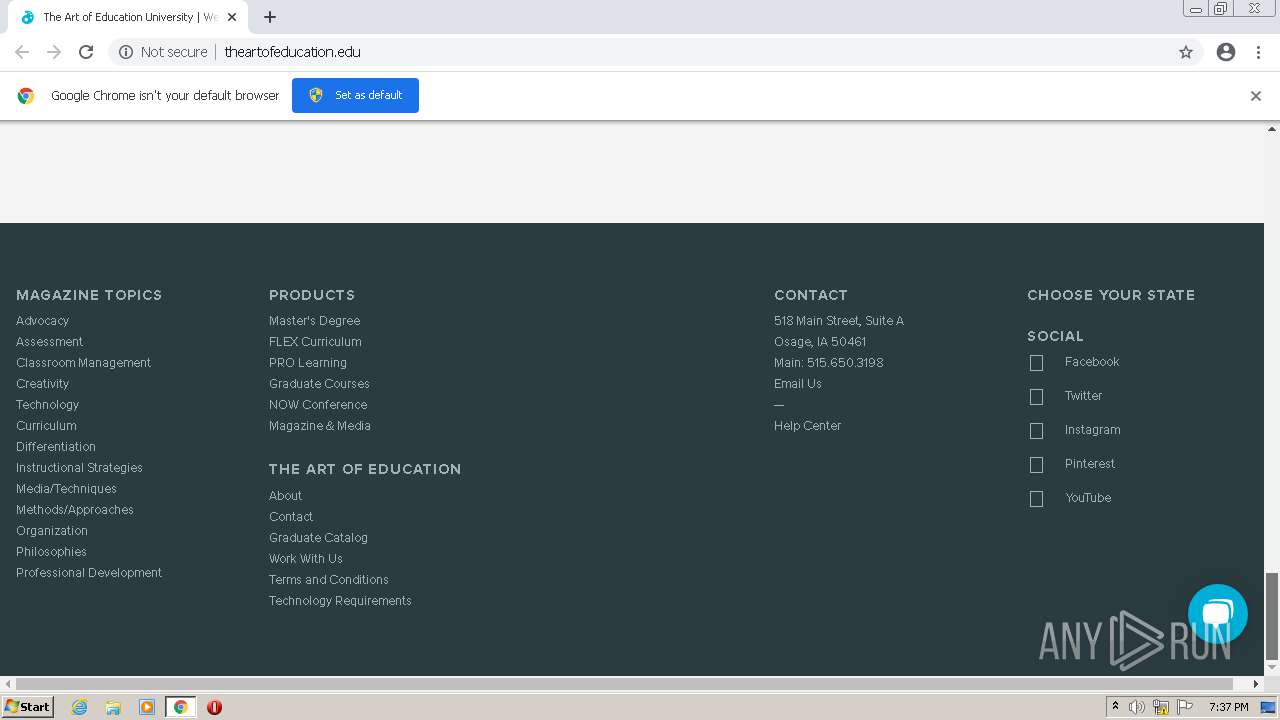Screen dimensions: 1280x720
Task: Click the horizontal scrollbar track
Action: point(630,684)
